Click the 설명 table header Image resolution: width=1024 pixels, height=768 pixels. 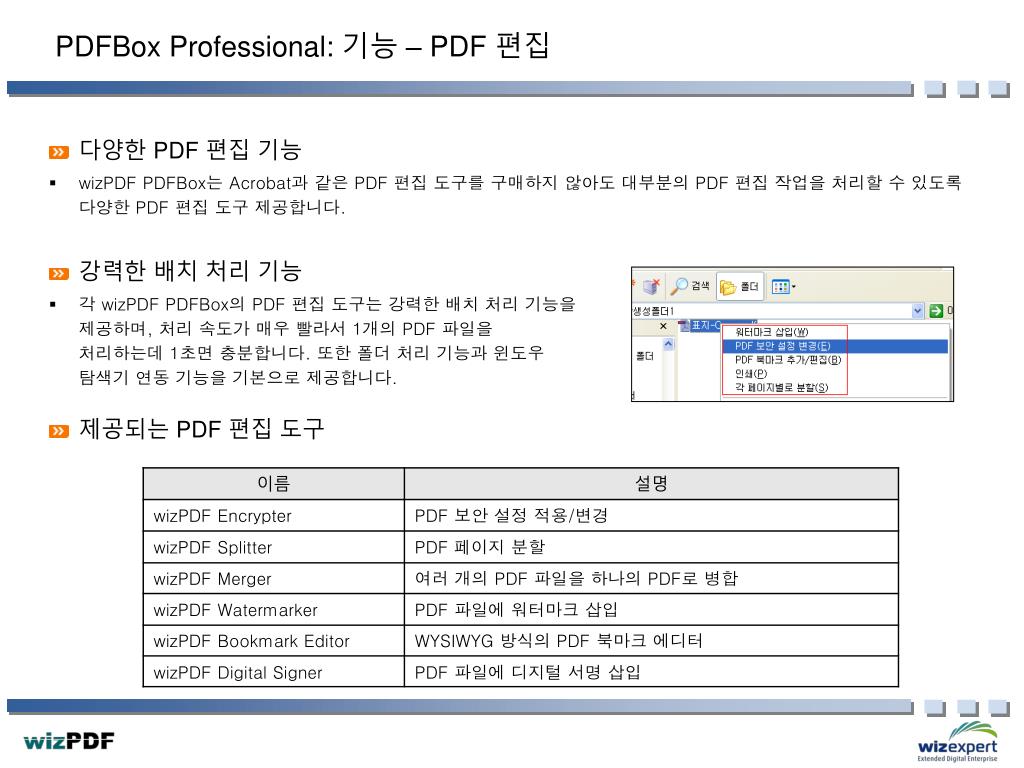point(651,484)
